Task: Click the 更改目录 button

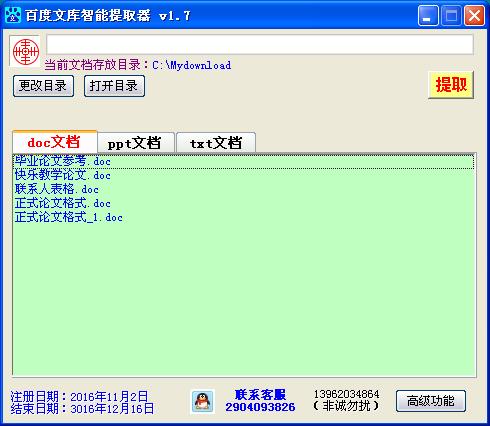Action: (x=43, y=86)
